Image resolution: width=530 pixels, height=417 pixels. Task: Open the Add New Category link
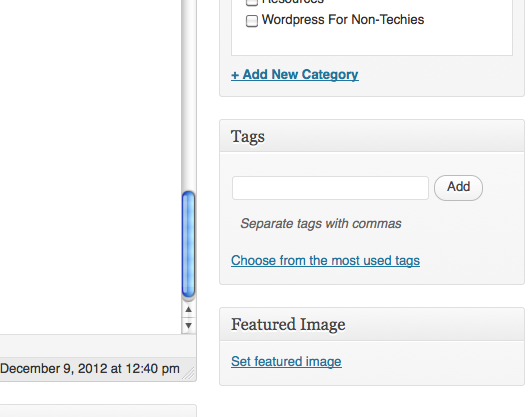coord(295,74)
